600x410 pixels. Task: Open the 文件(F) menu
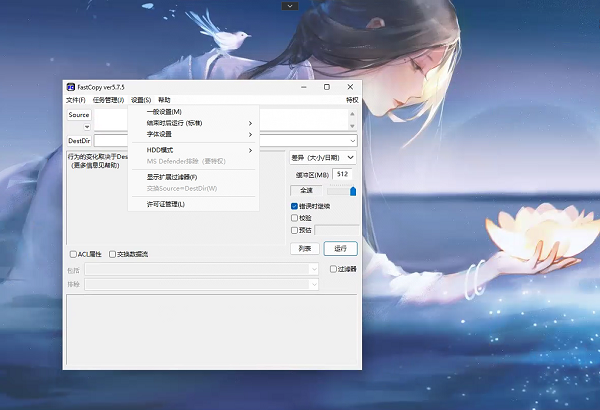[x=75, y=100]
